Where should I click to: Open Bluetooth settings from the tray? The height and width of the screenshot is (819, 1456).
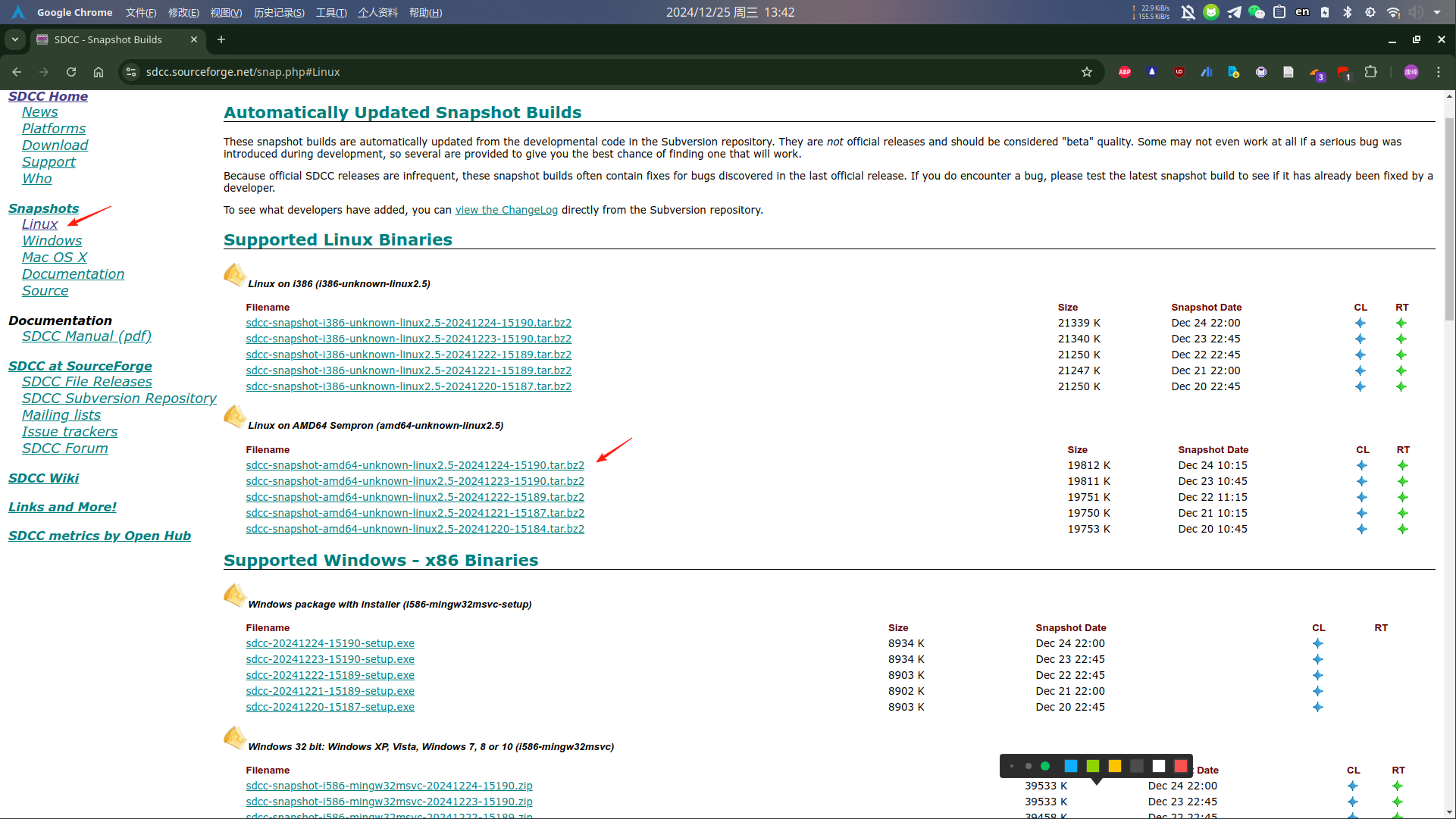pyautogui.click(x=1348, y=12)
